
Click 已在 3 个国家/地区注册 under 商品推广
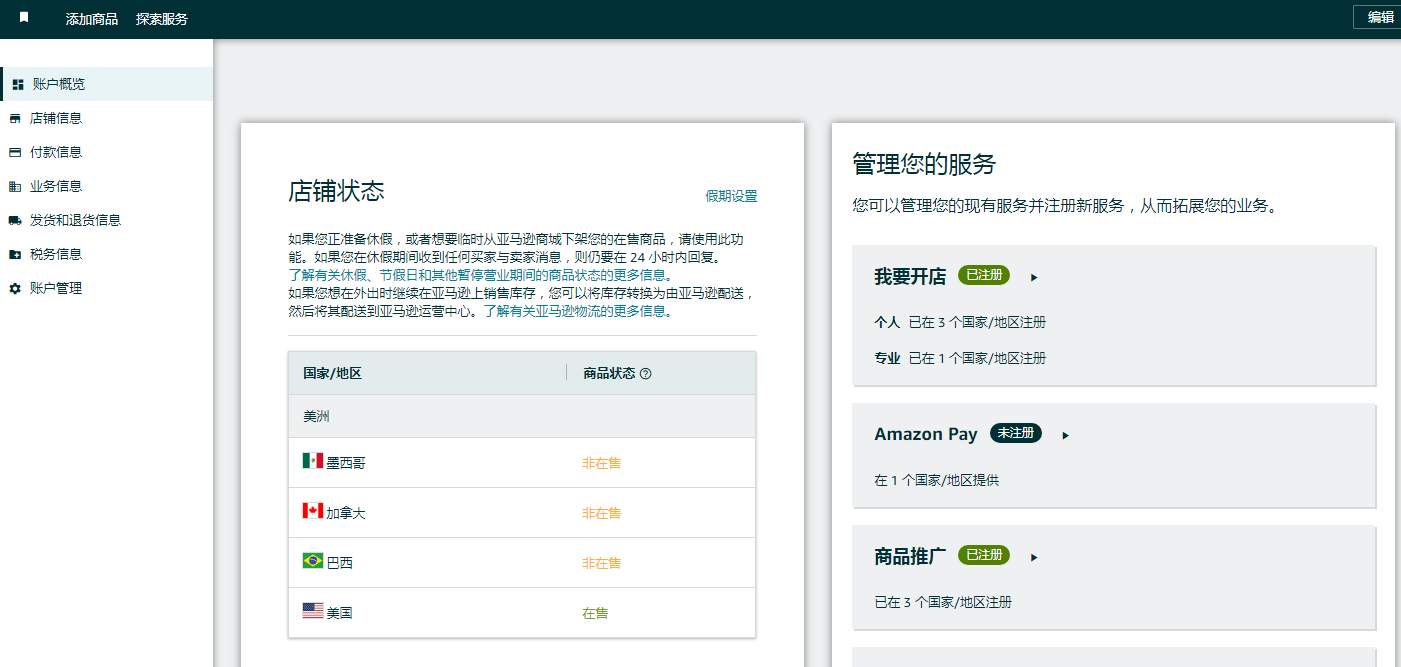tap(943, 602)
